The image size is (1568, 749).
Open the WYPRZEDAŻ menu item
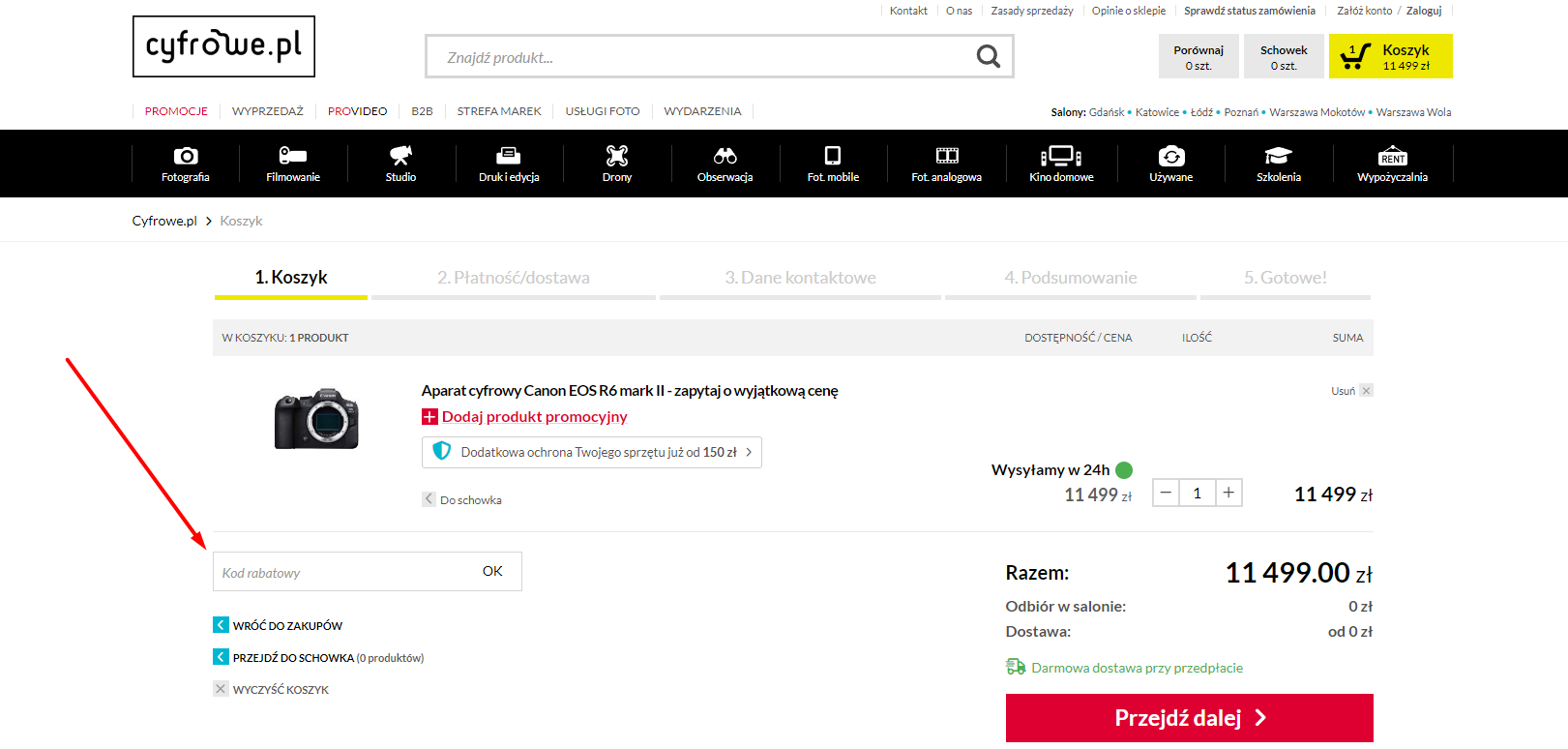click(268, 111)
